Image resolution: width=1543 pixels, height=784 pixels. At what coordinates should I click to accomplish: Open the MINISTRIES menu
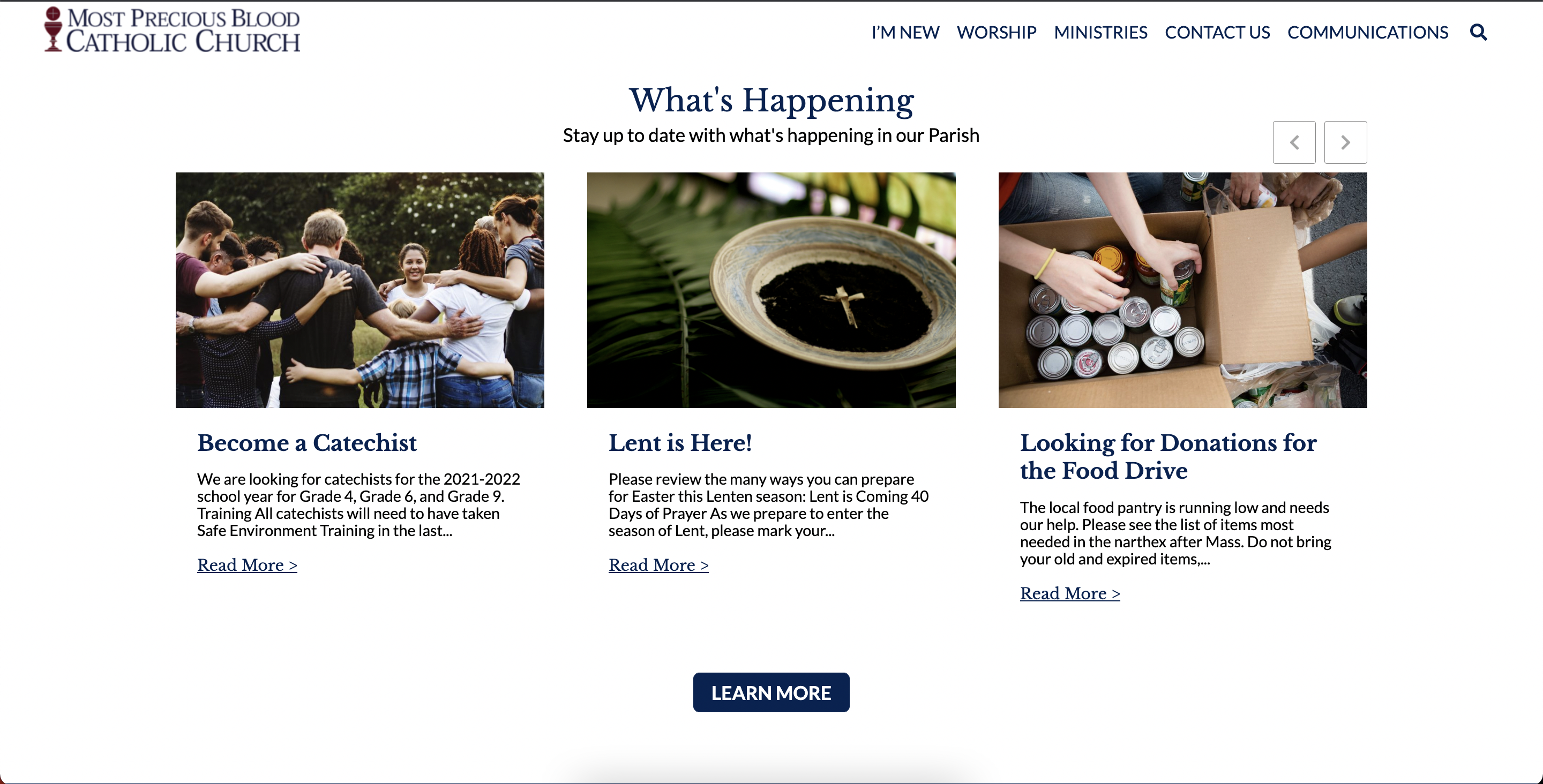click(1100, 32)
